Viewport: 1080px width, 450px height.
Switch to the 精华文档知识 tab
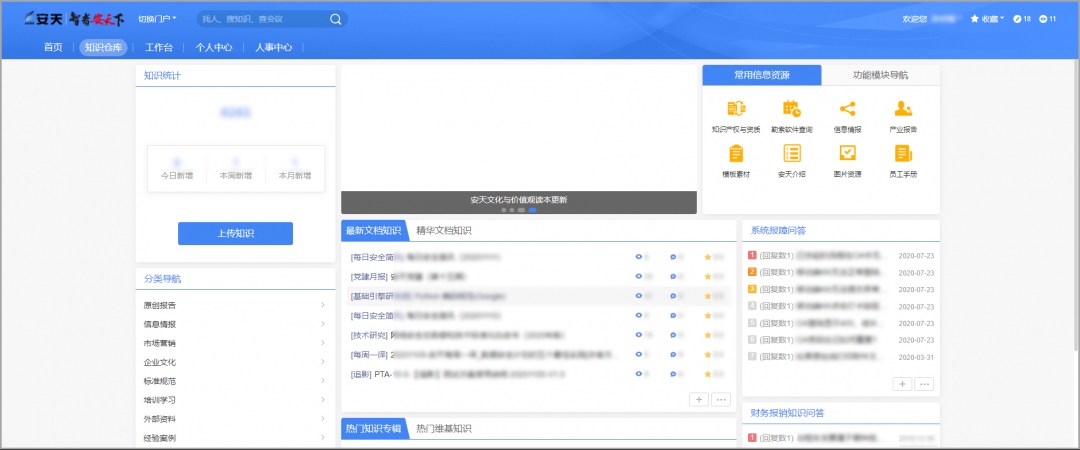(x=444, y=231)
